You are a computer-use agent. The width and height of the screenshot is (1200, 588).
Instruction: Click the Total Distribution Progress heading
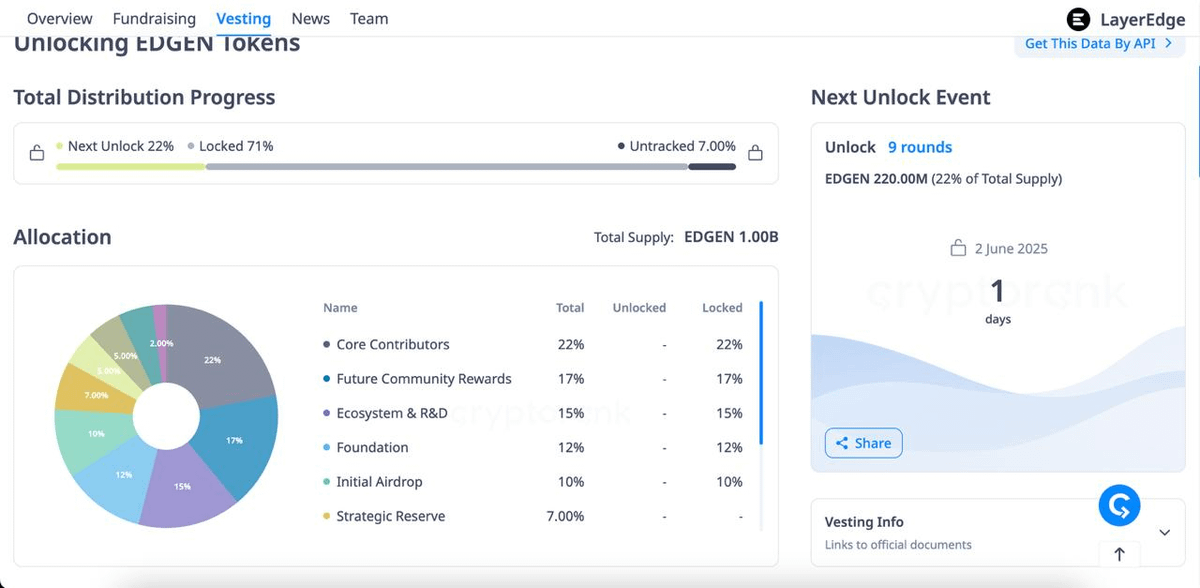click(144, 97)
